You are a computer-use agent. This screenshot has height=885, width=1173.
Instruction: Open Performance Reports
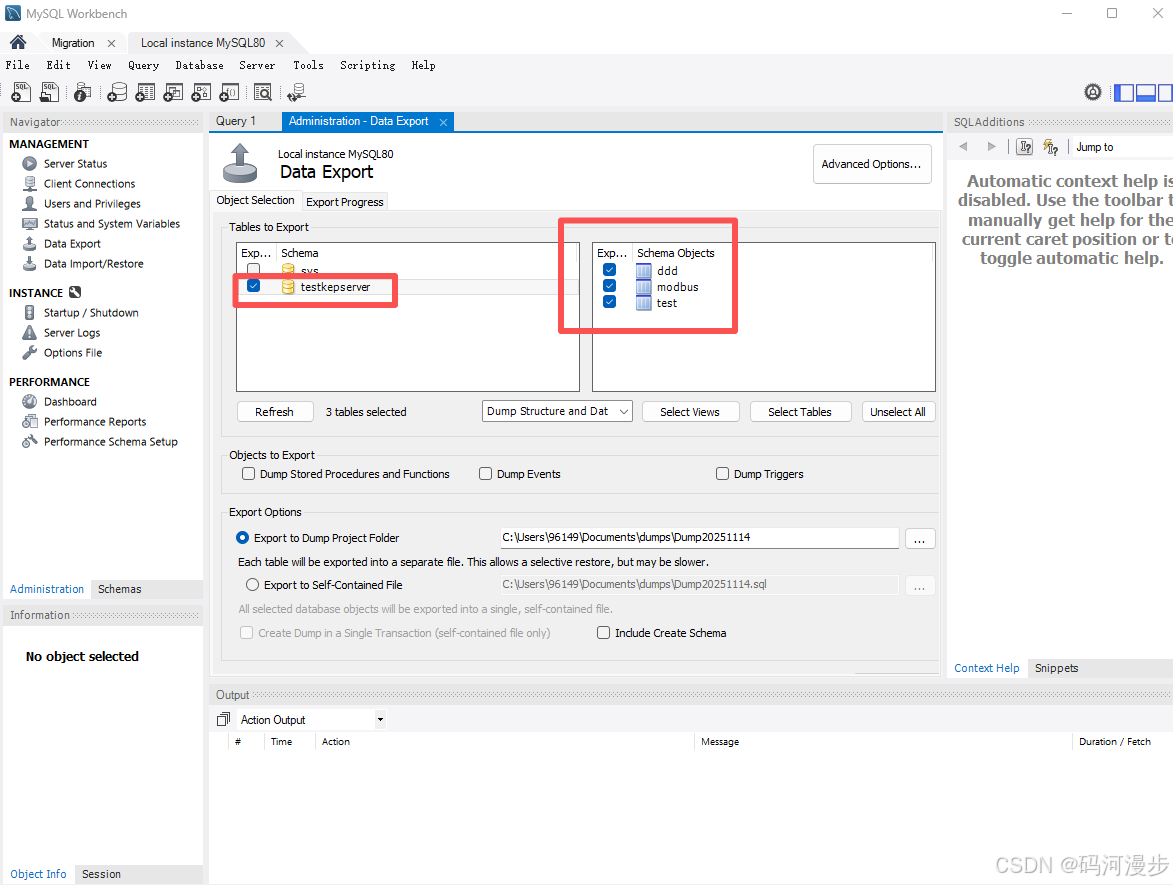tap(95, 422)
